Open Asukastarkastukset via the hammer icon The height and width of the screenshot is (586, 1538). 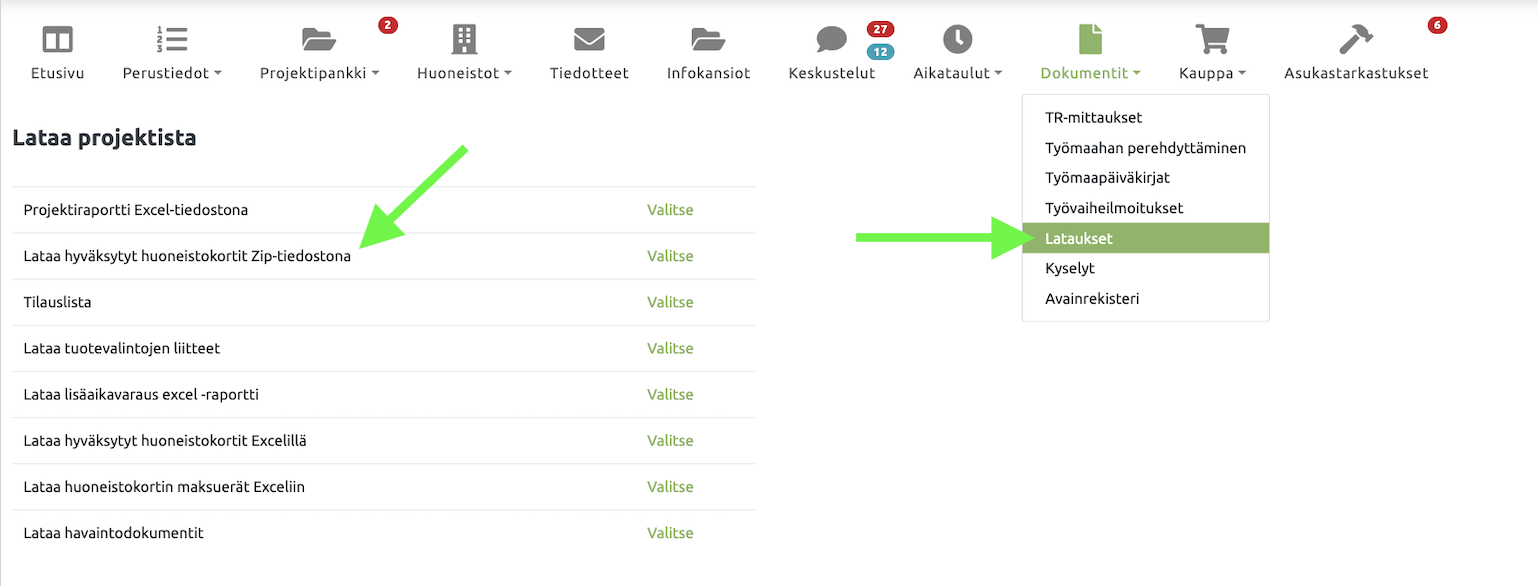[1356, 40]
